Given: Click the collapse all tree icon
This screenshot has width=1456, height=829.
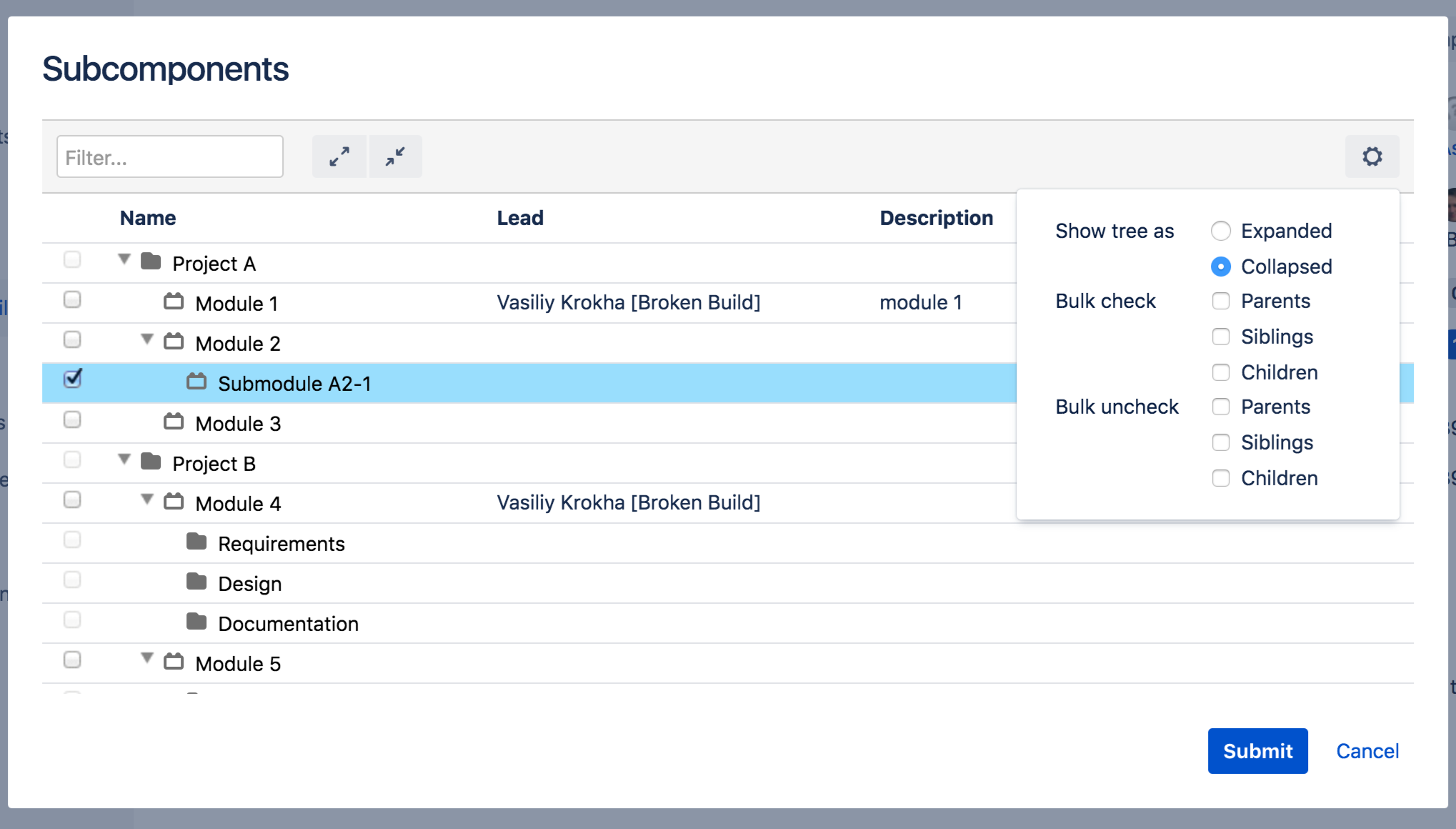Looking at the screenshot, I should [x=395, y=157].
